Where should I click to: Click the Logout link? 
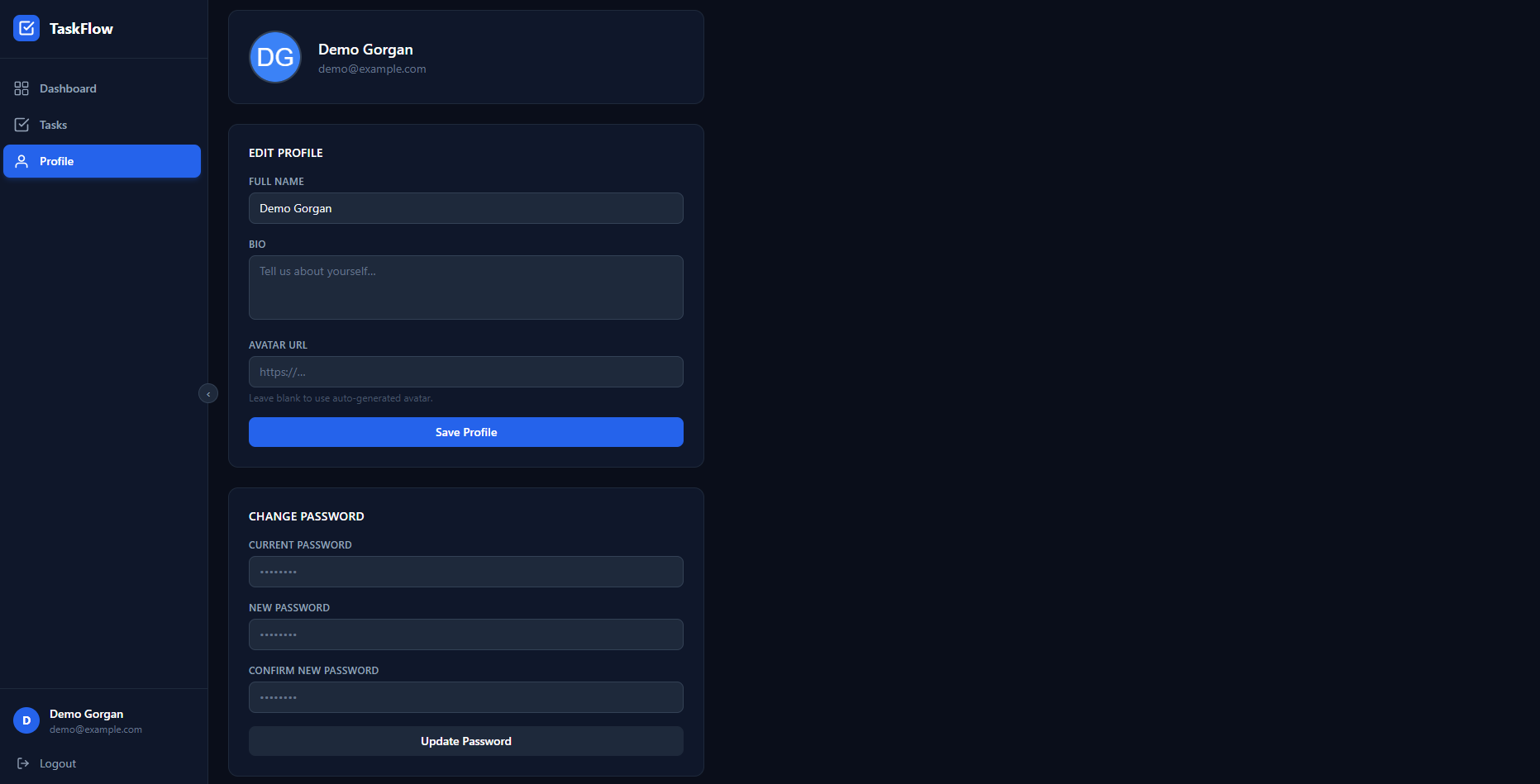tap(58, 763)
